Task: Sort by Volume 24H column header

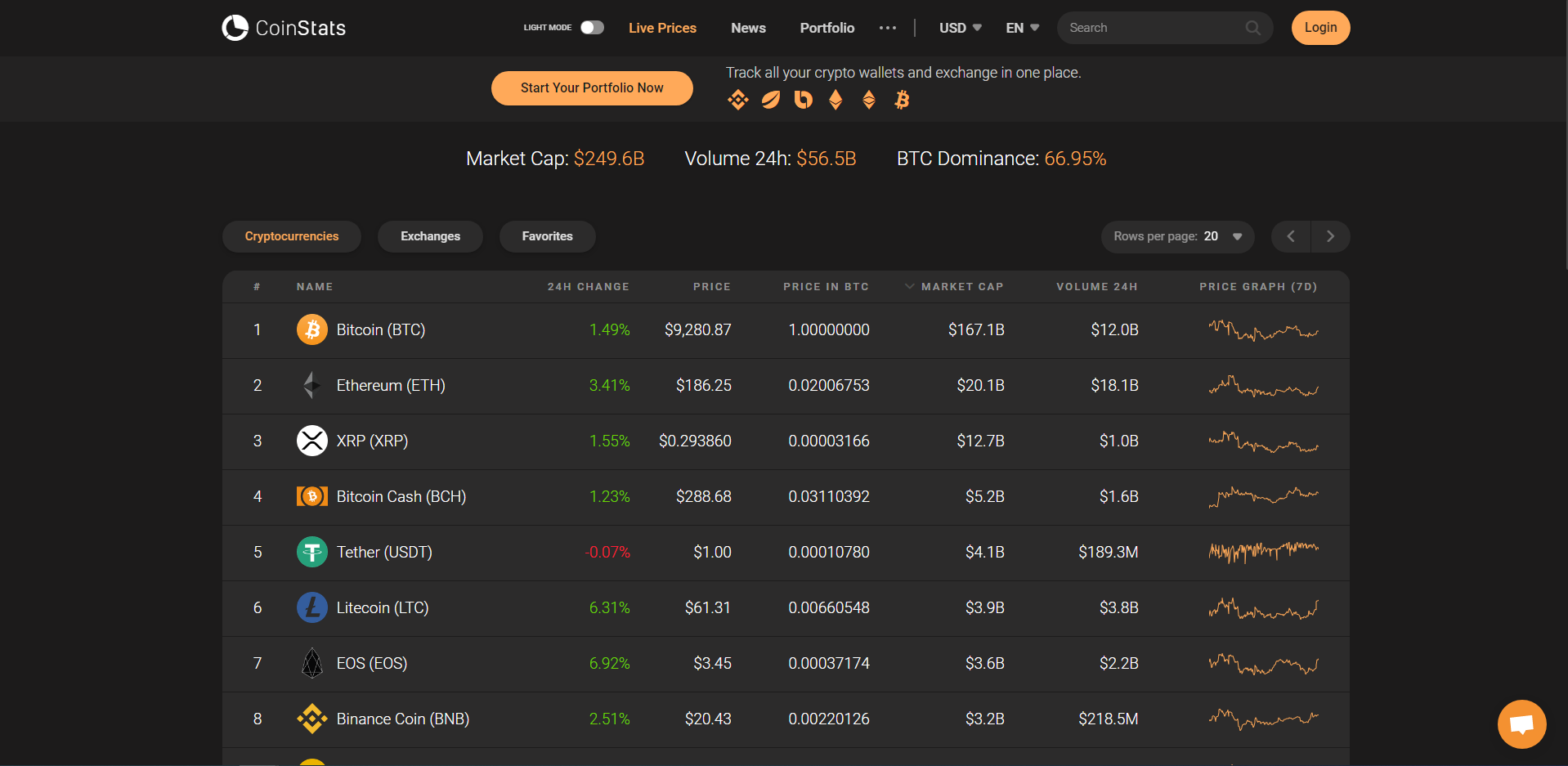Action: [x=1097, y=287]
